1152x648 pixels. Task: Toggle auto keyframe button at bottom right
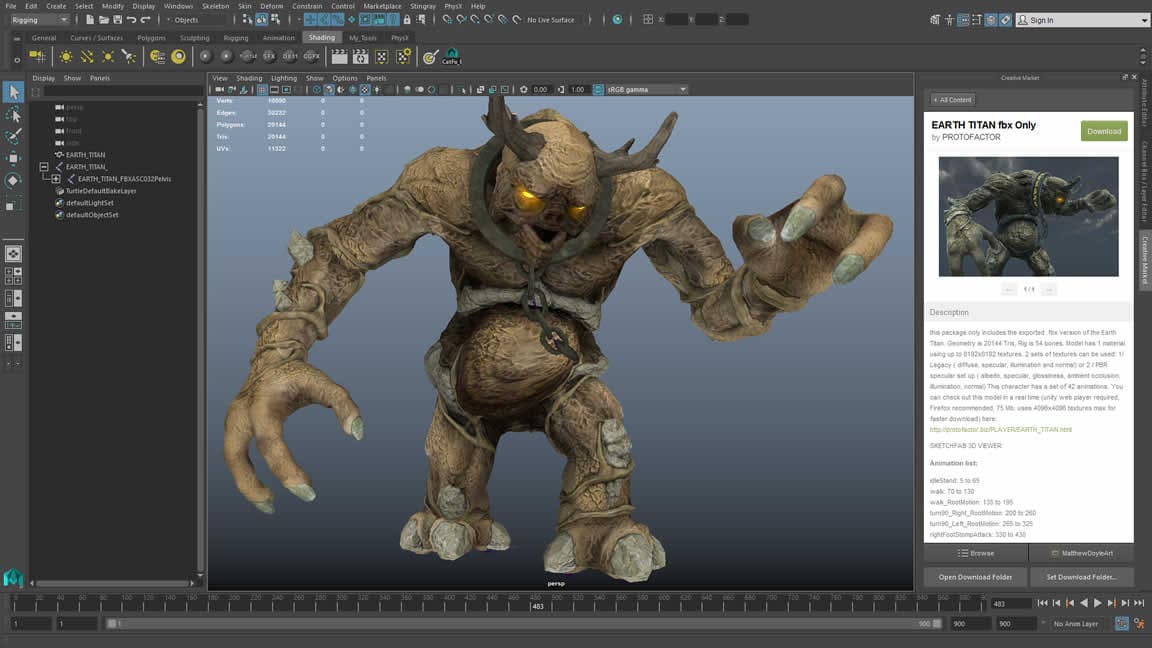tap(1121, 624)
